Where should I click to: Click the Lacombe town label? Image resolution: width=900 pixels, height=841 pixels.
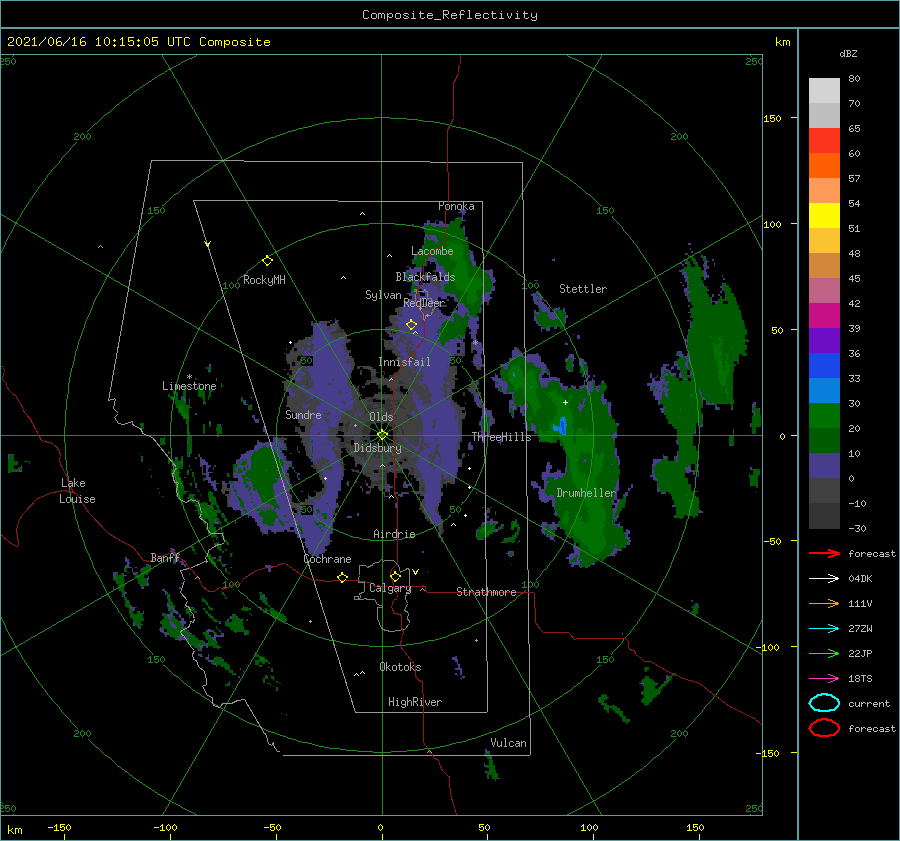coord(432,251)
